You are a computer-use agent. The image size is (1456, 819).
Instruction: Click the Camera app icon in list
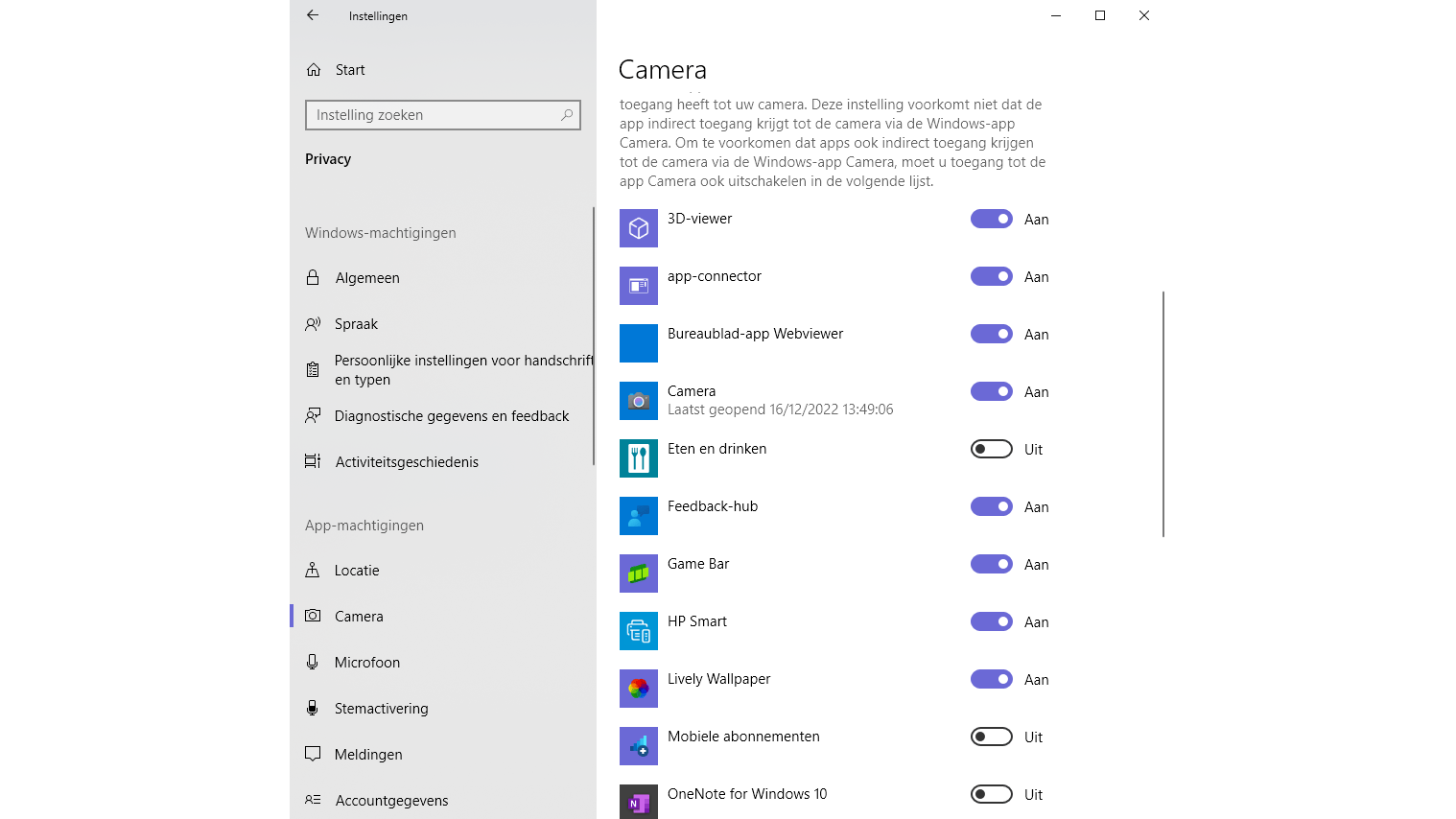(x=639, y=401)
